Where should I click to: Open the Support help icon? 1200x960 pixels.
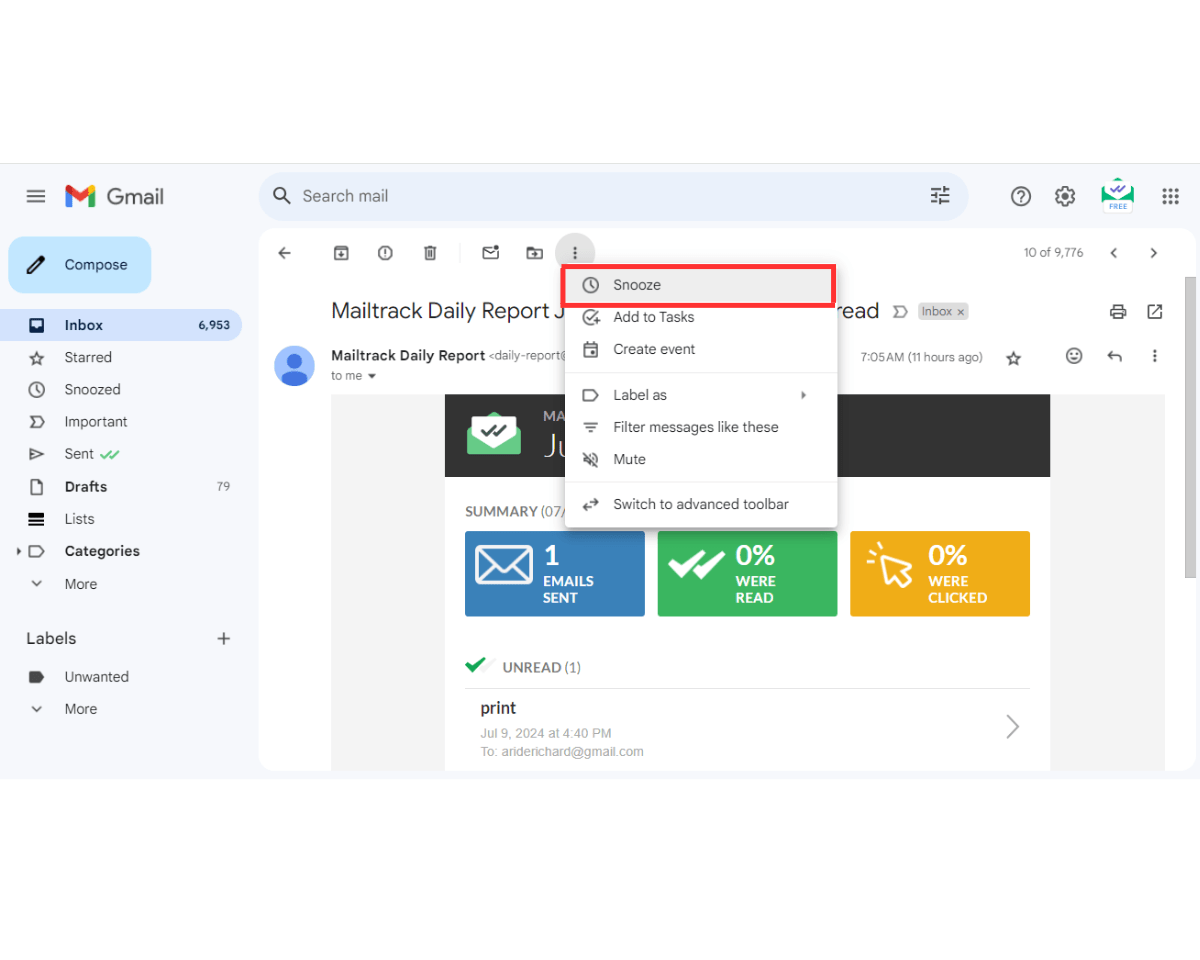pyautogui.click(x=1021, y=196)
